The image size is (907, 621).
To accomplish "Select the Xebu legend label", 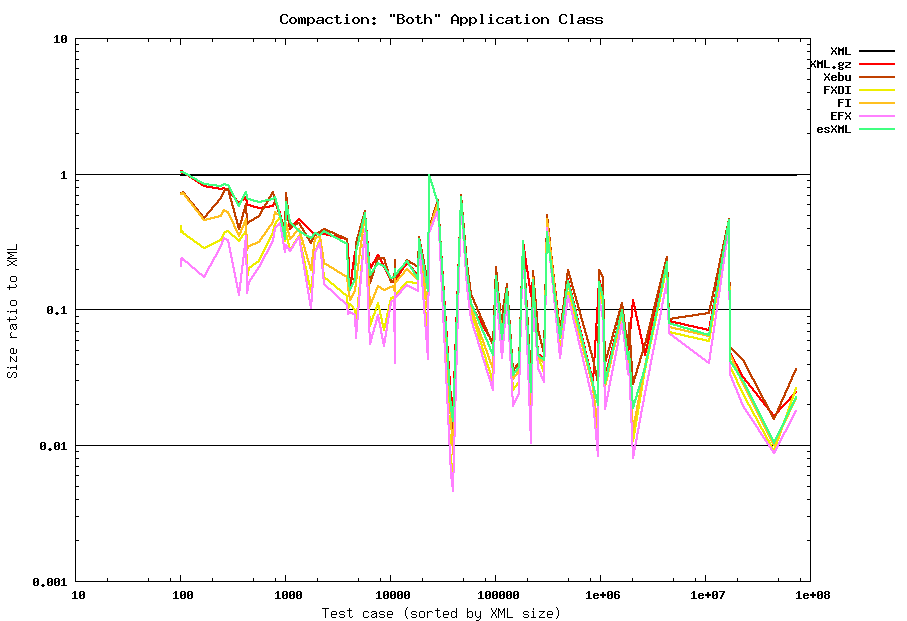I will coord(837,77).
